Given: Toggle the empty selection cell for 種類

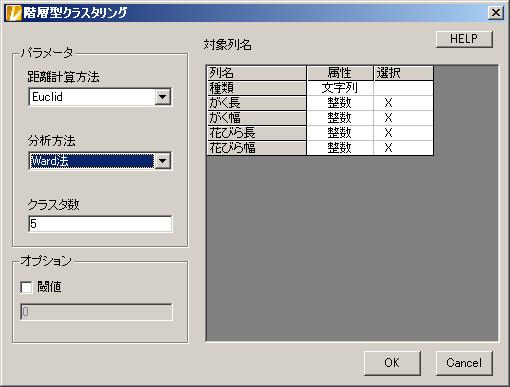Looking at the screenshot, I should click(x=404, y=88).
